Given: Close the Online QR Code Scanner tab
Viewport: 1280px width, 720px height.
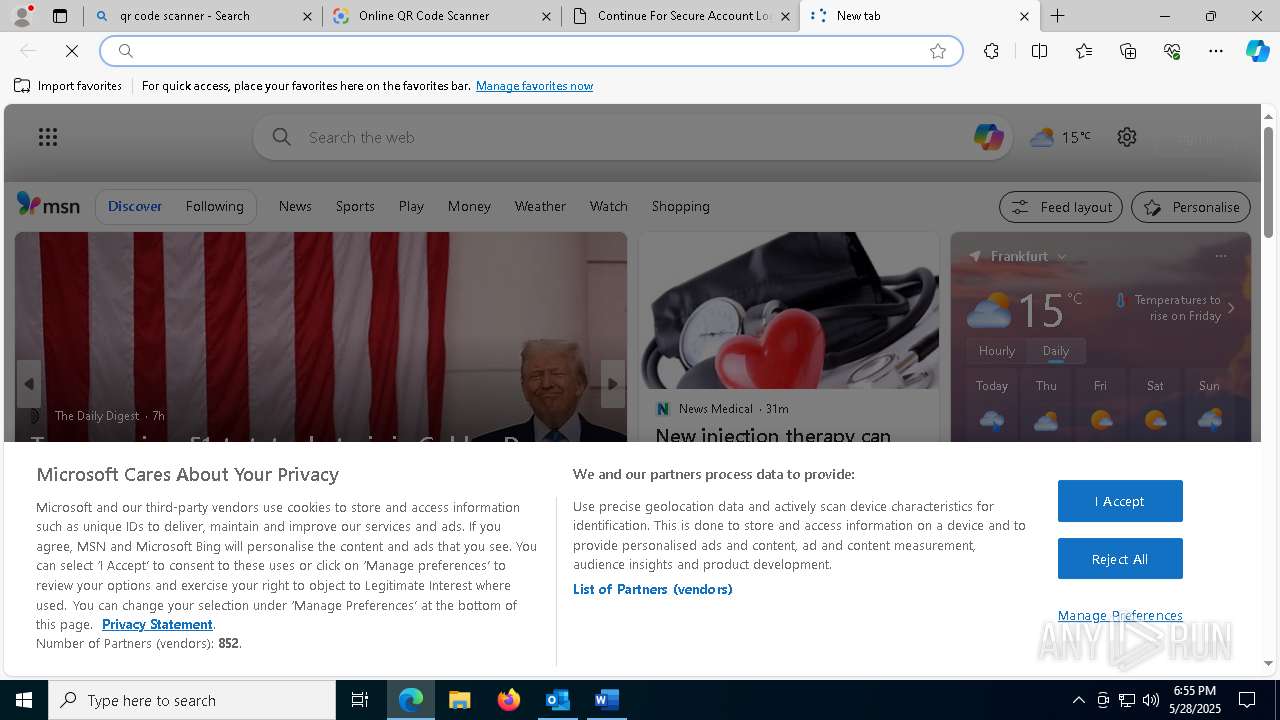Looking at the screenshot, I should point(546,16).
